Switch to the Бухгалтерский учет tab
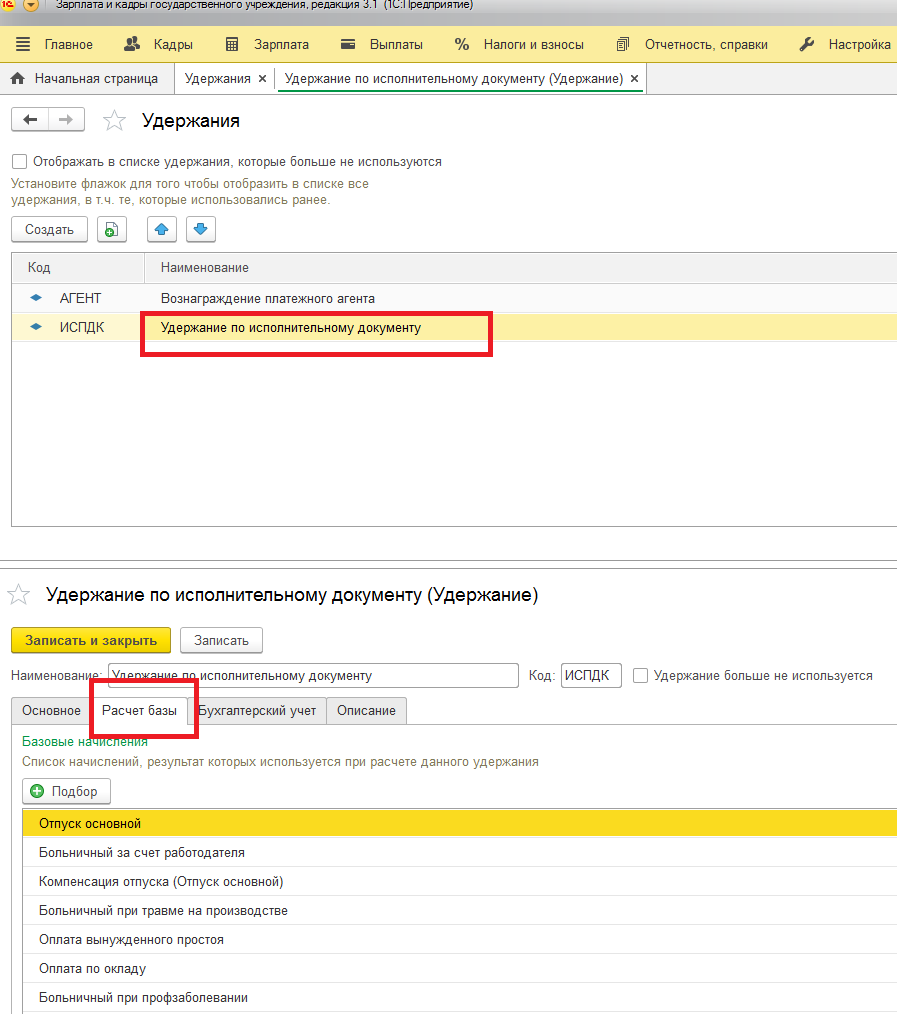897x1018 pixels. (x=257, y=710)
